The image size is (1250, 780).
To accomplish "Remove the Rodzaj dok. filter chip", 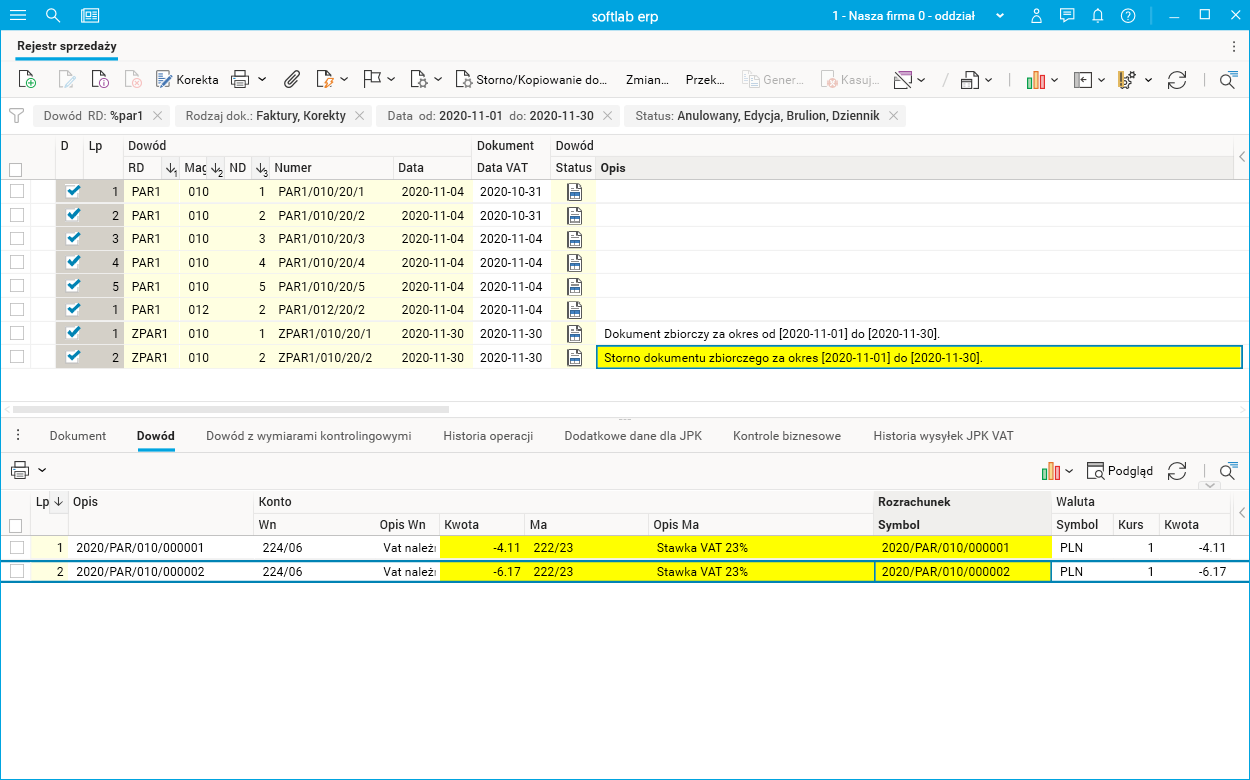I will (x=359, y=116).
